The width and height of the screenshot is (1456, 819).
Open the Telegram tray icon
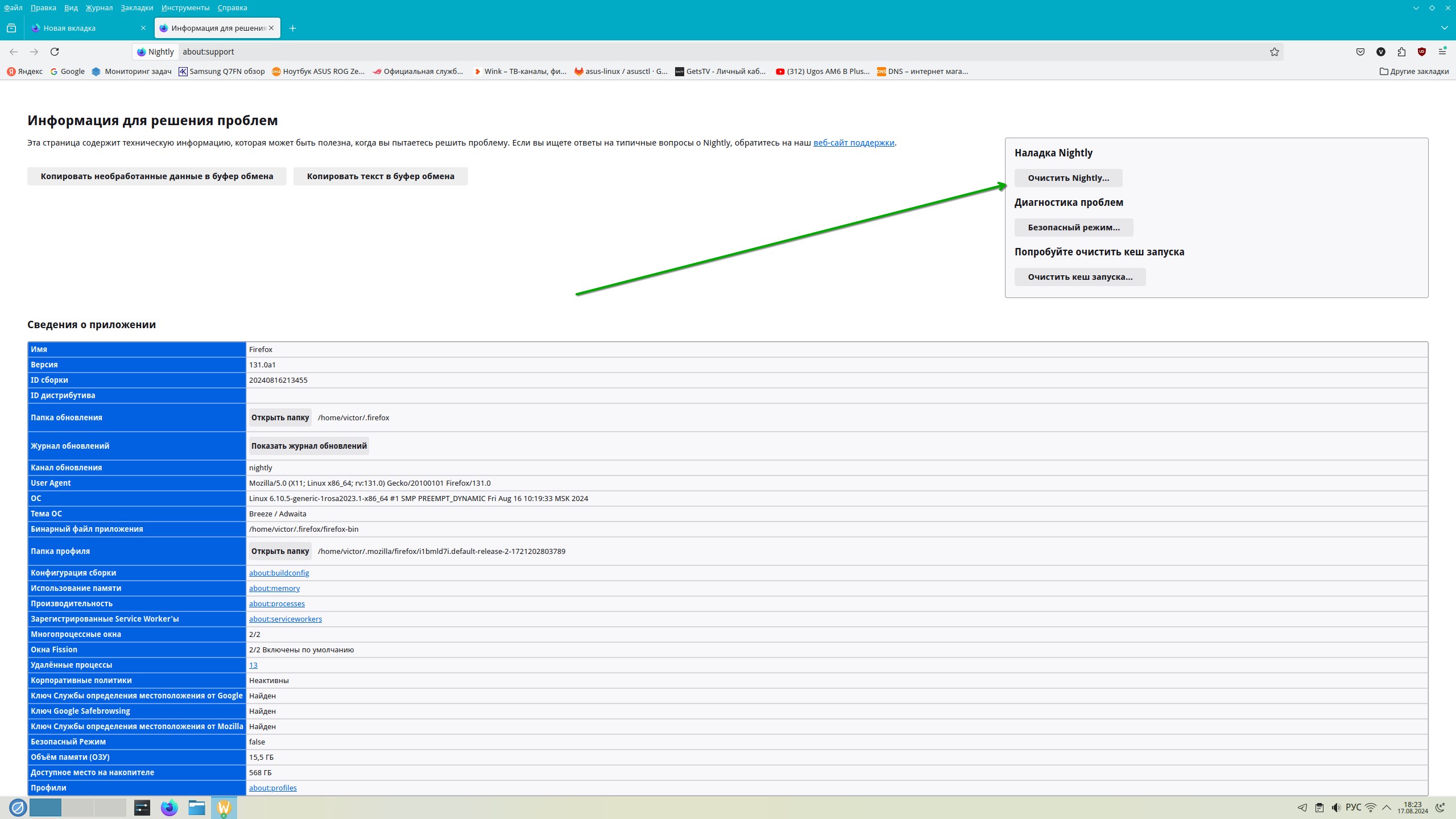point(1302,808)
